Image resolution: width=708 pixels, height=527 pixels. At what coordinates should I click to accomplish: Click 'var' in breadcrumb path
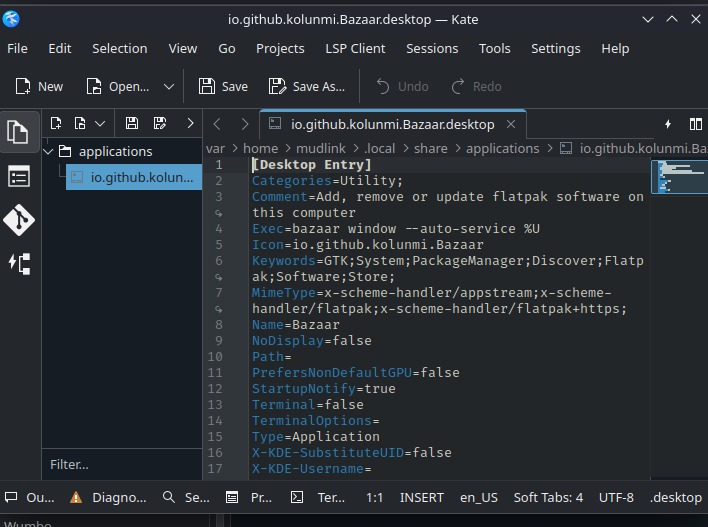(215, 148)
